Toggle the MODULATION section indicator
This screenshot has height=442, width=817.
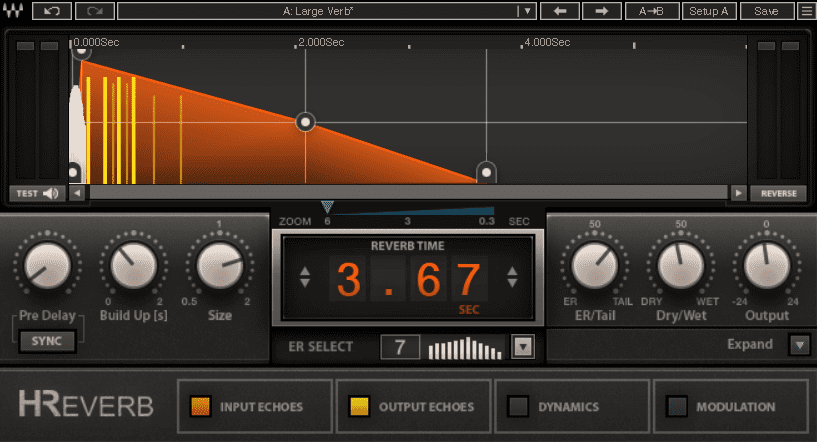(x=676, y=407)
